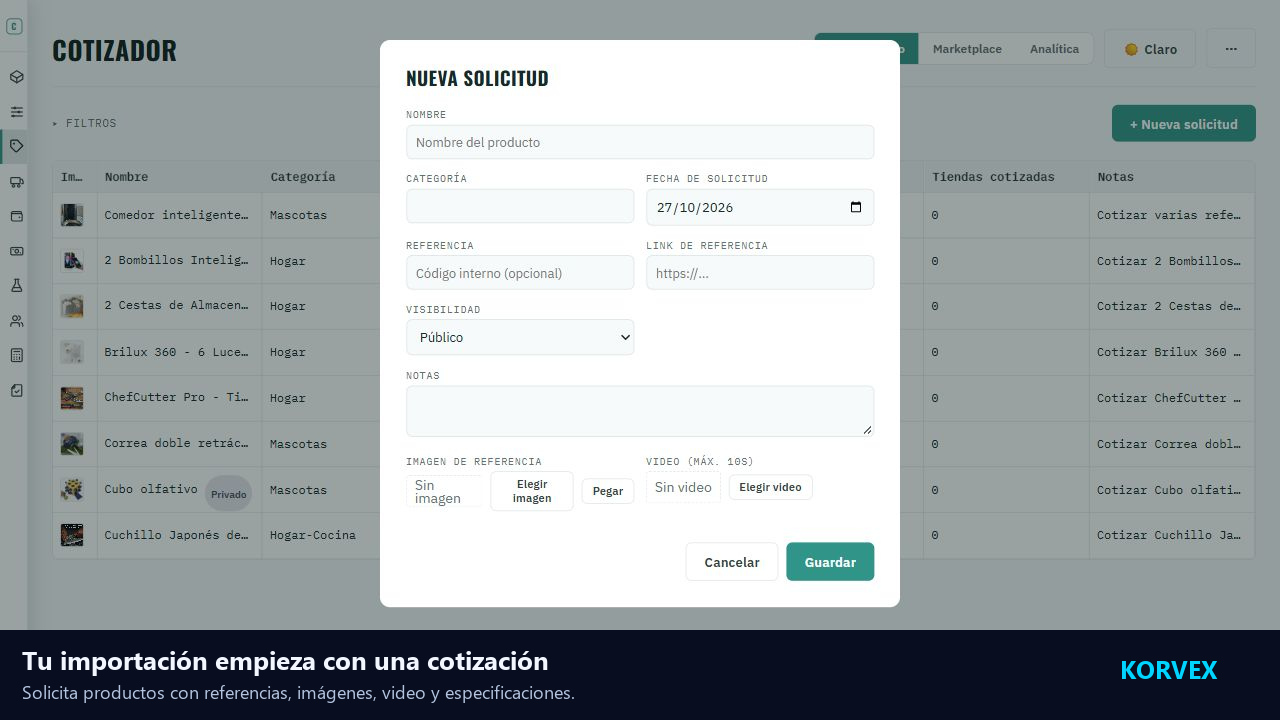Click thumbnail of Cuchillo Japonés row
This screenshot has width=1280, height=720.
point(72,535)
